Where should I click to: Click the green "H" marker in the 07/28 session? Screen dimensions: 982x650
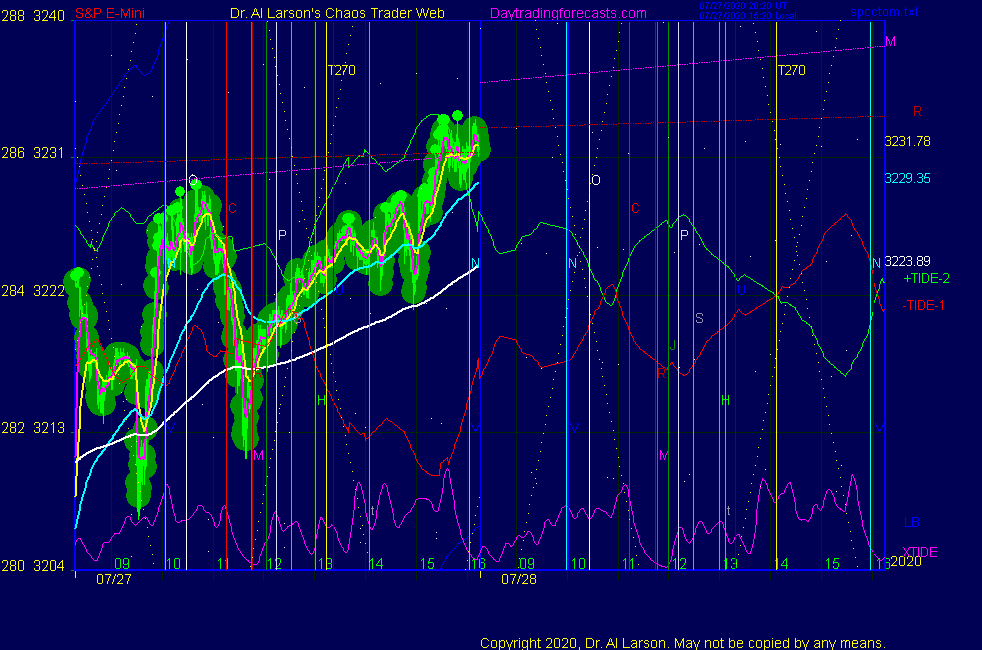click(x=725, y=400)
